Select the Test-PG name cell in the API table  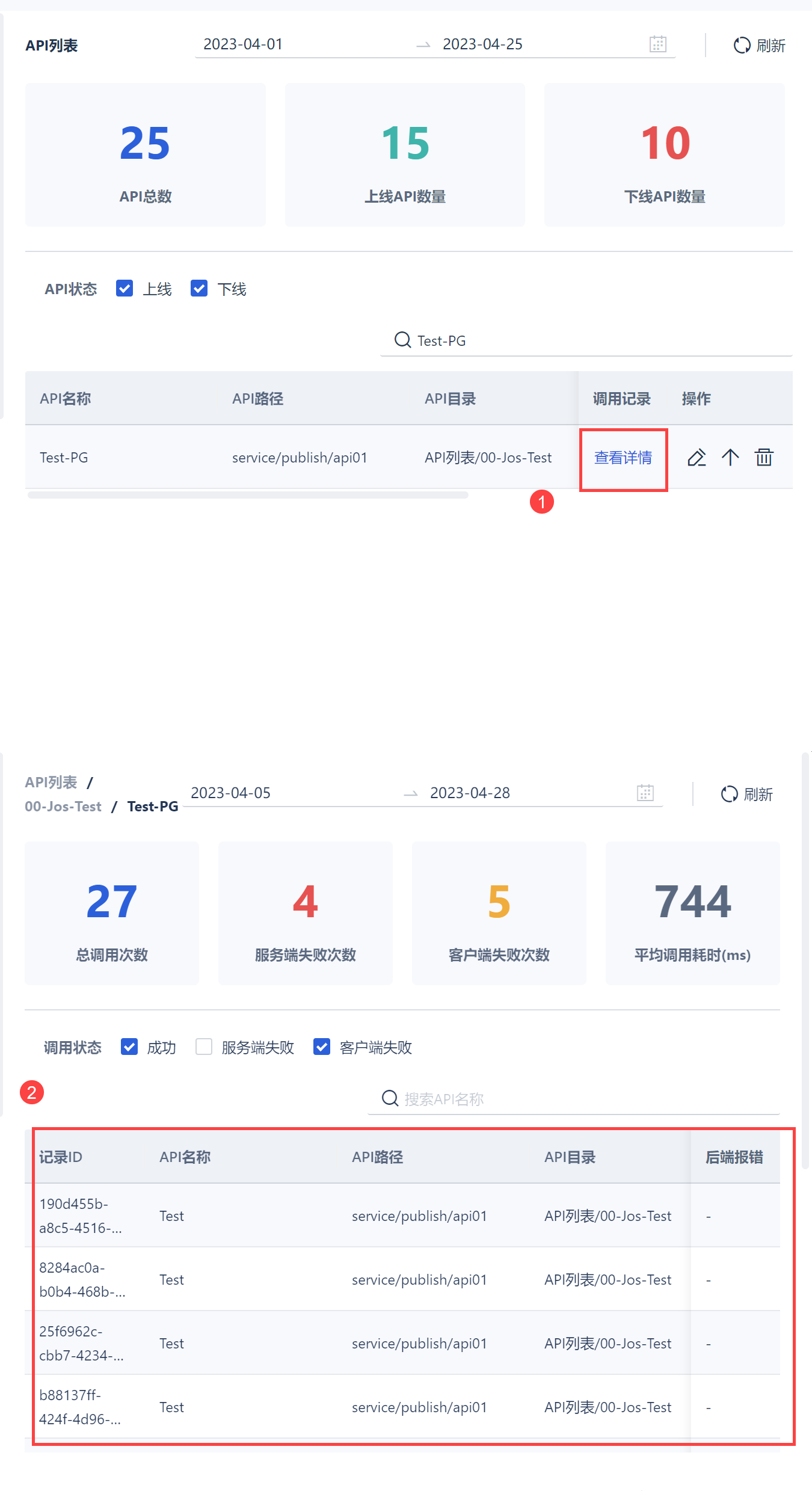(x=64, y=458)
